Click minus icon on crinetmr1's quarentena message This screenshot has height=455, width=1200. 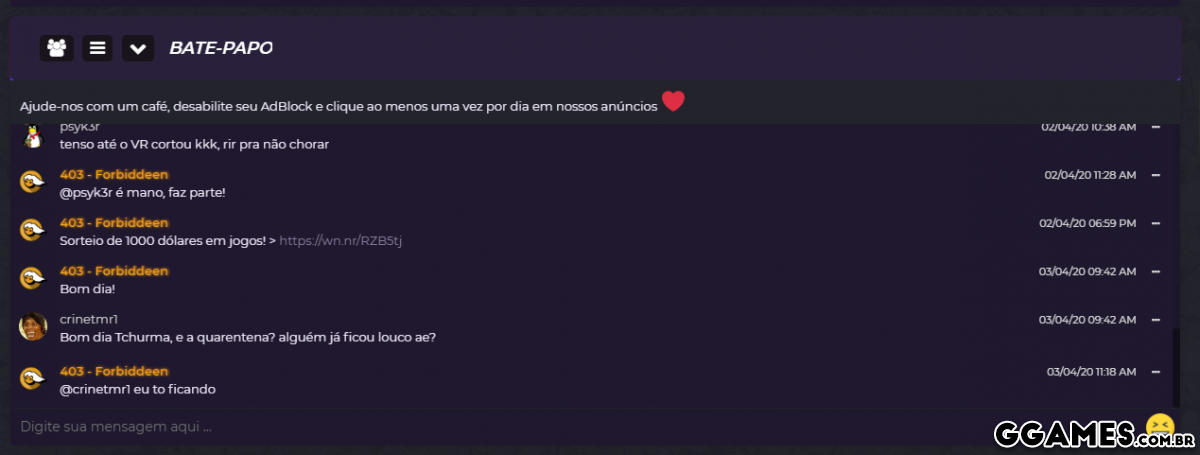(x=1155, y=319)
